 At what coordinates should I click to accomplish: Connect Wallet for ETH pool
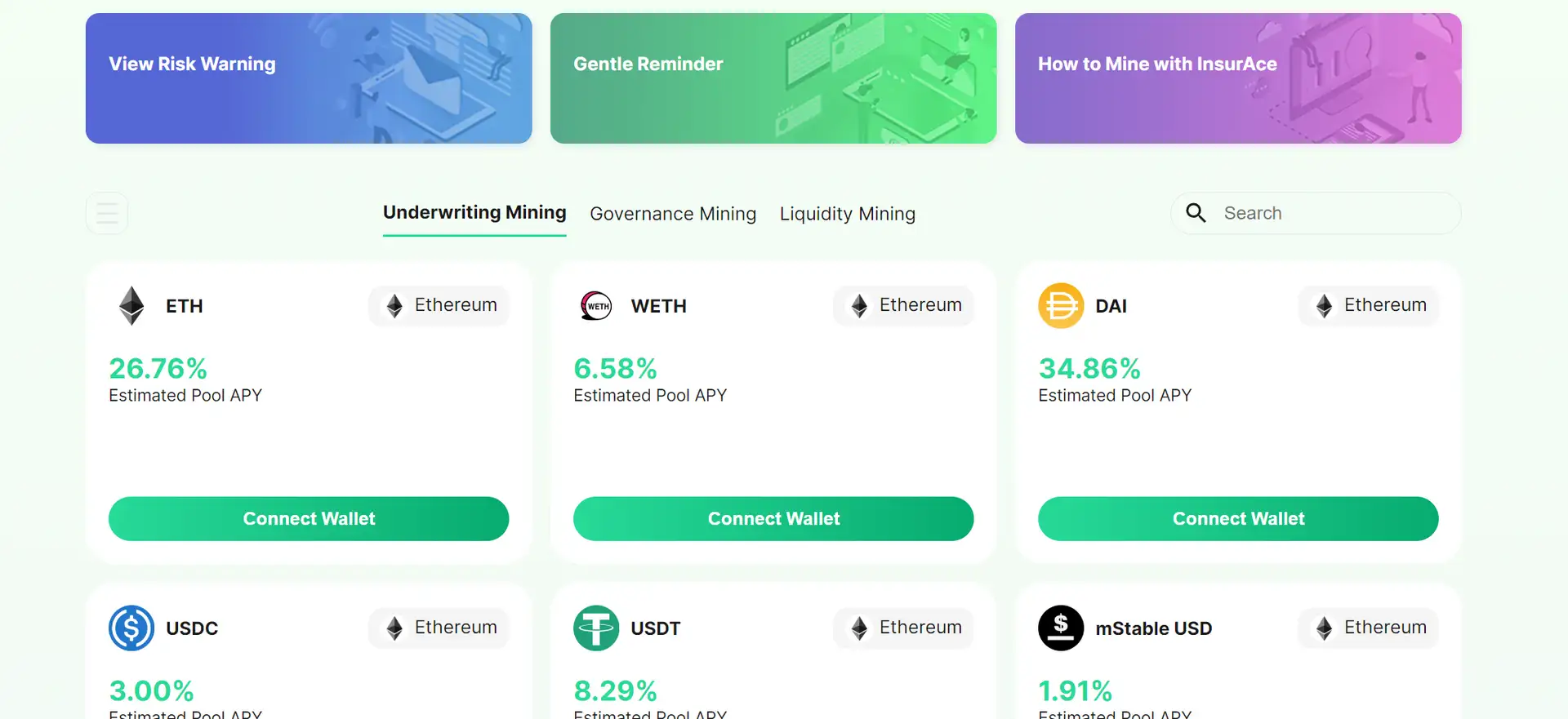[x=309, y=518]
